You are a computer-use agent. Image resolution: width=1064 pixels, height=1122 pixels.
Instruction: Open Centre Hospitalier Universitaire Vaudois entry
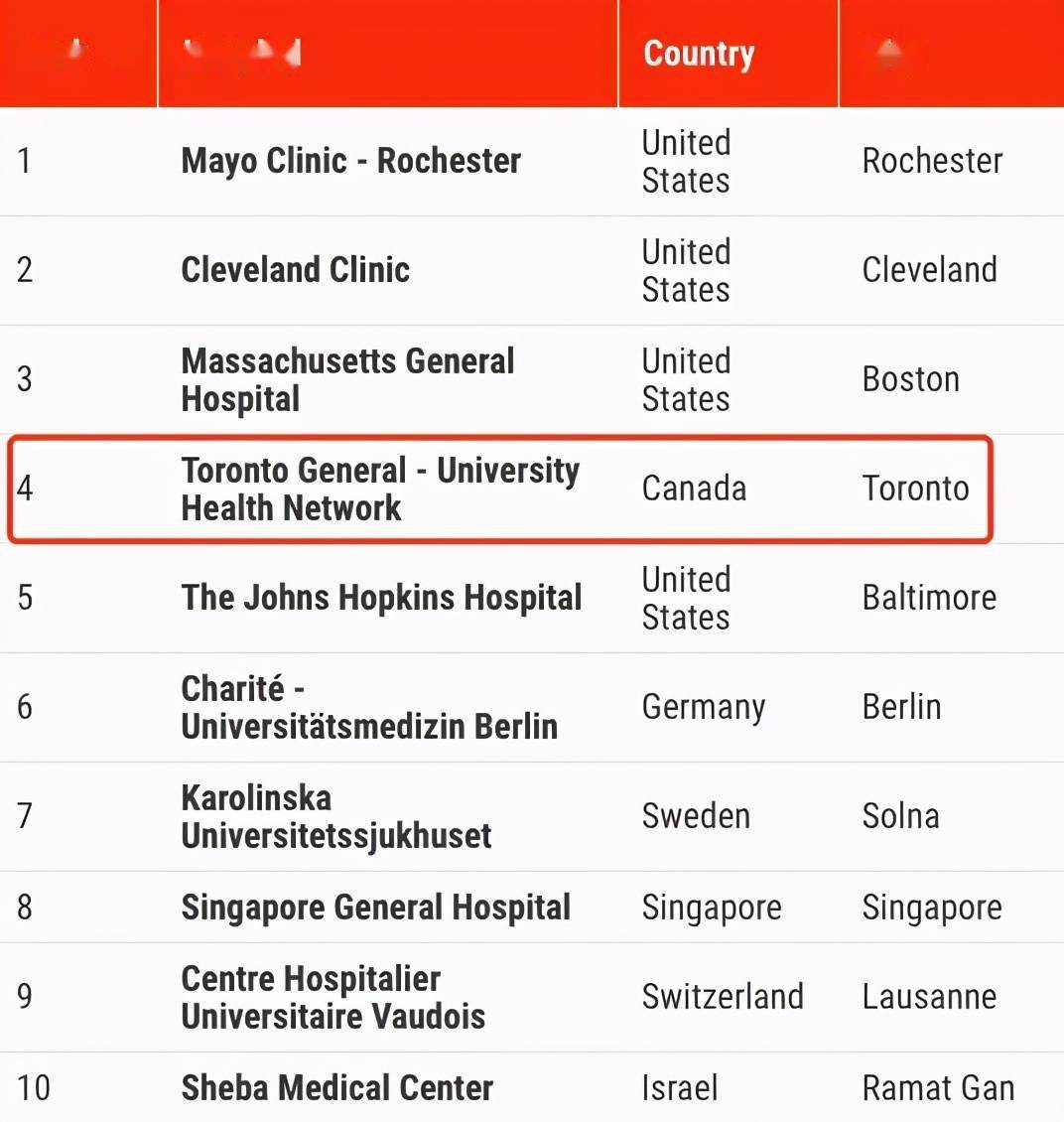(333, 997)
